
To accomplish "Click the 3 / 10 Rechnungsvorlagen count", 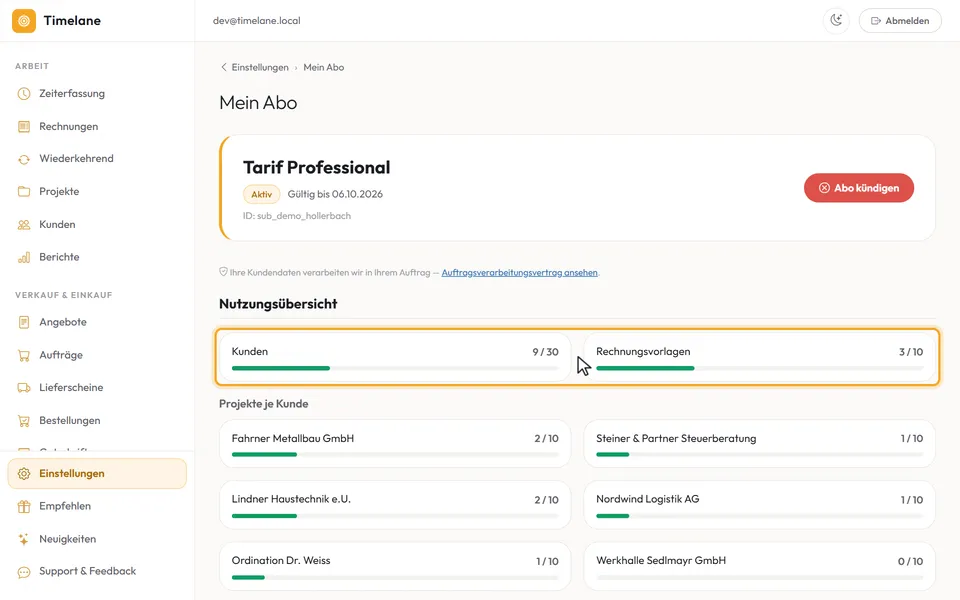I will pos(911,352).
